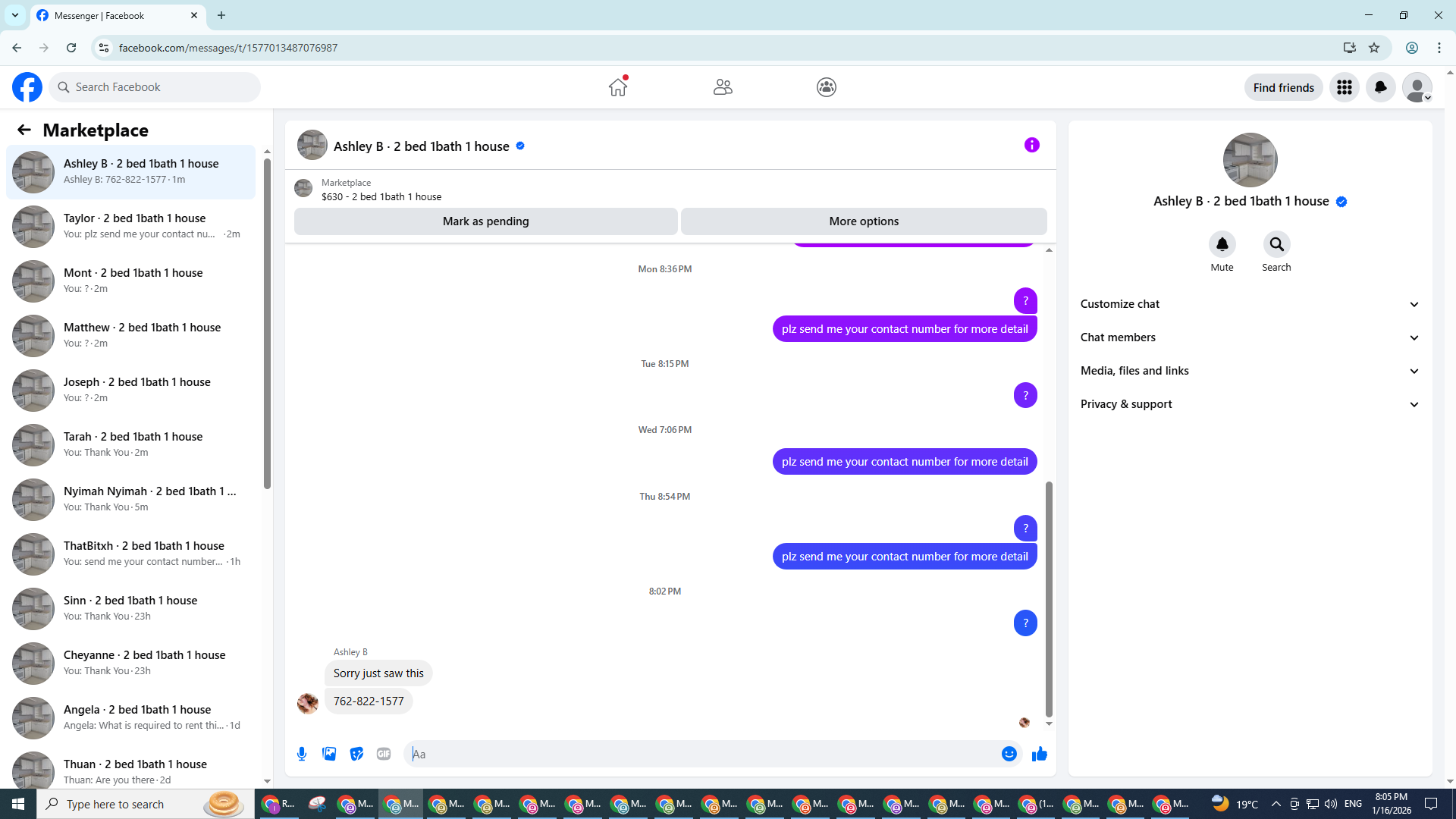The height and width of the screenshot is (819, 1456).
Task: Mute this conversation bell
Action: (1222, 244)
